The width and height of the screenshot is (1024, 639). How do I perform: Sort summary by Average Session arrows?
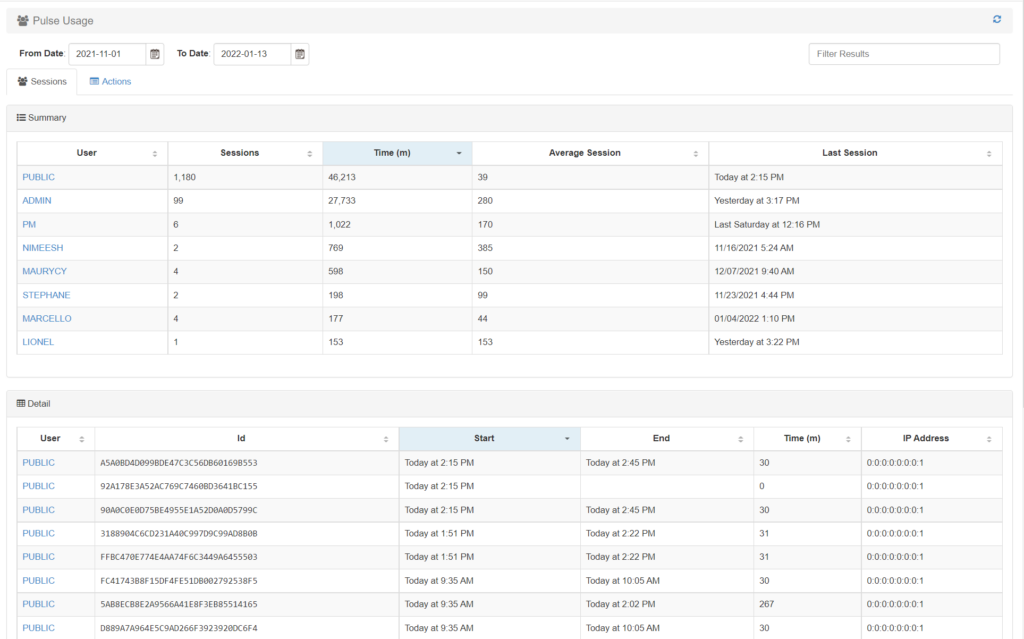click(695, 154)
